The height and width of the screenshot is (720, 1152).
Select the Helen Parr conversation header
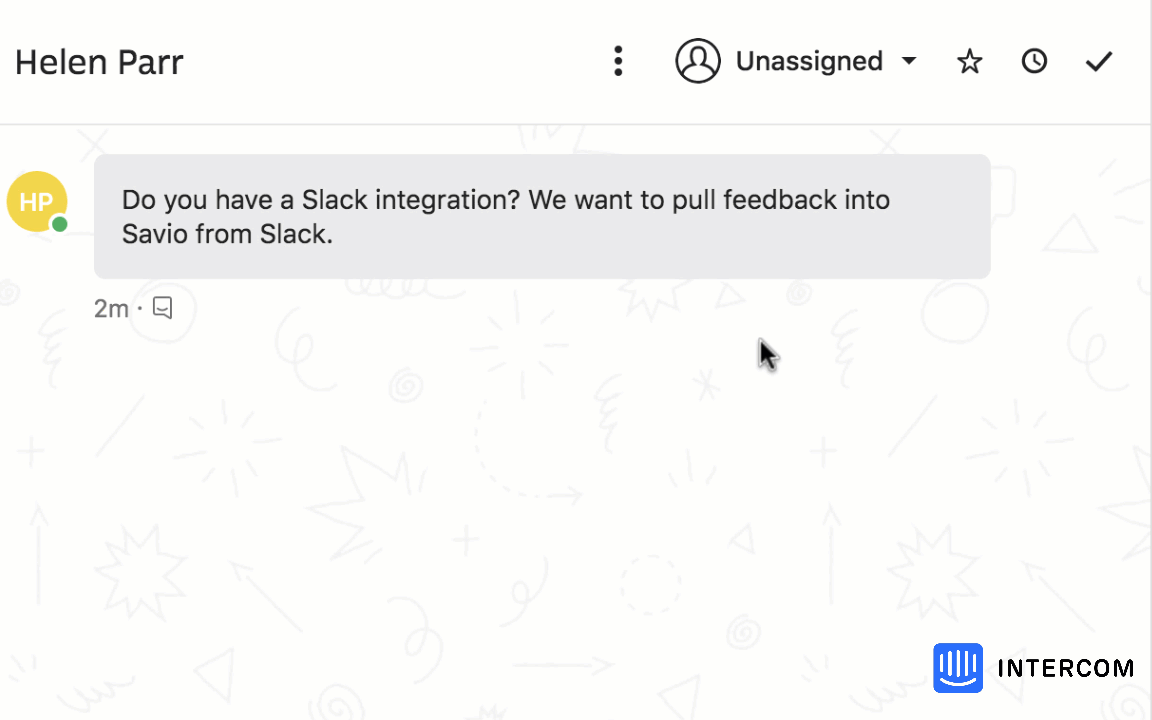point(99,62)
